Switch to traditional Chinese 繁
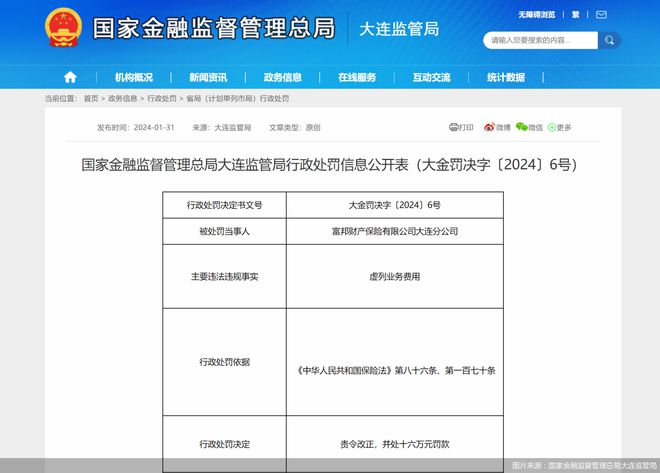 576,15
